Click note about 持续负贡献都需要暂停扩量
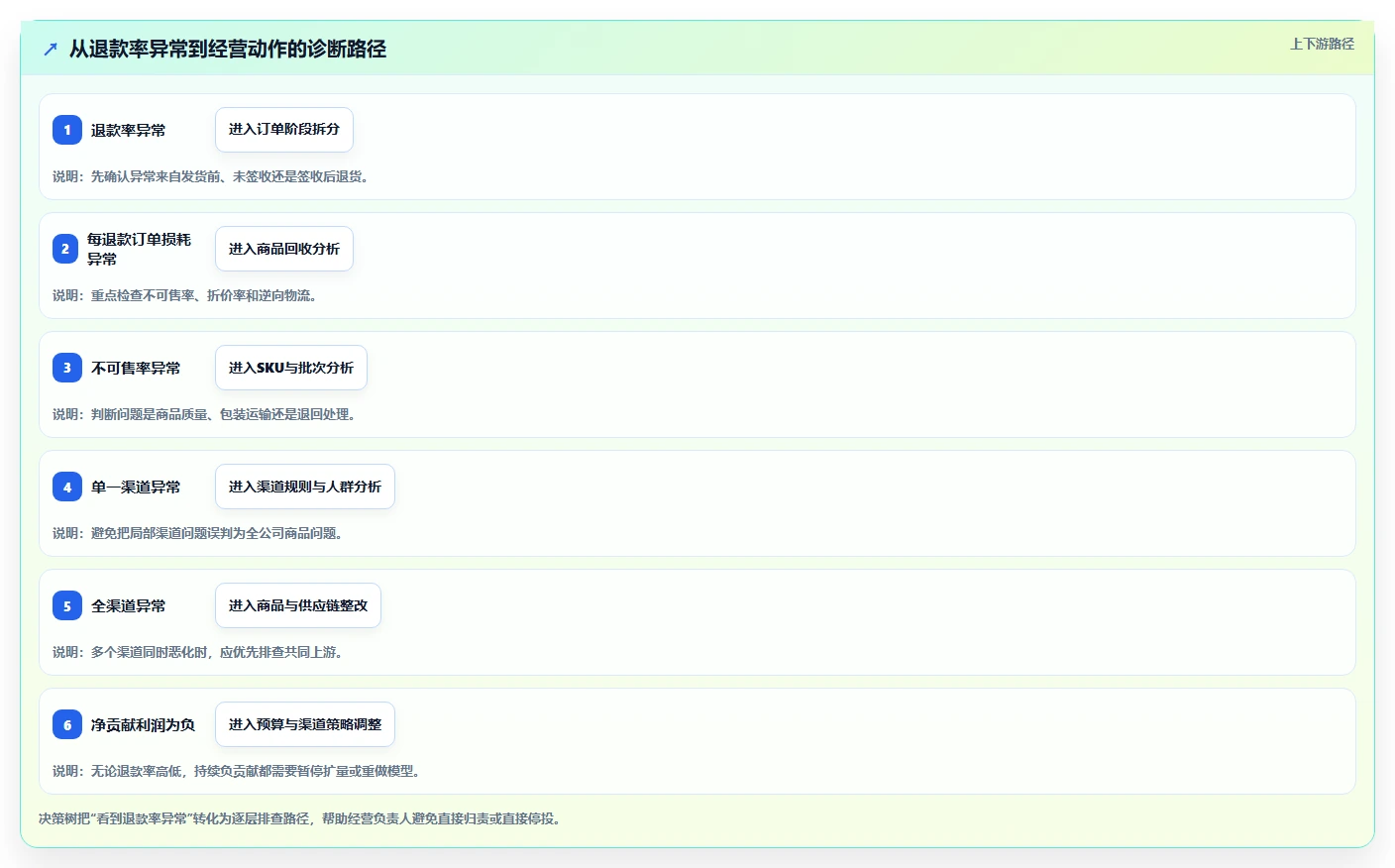Screen dimensions: 1395x868 click(x=237, y=771)
